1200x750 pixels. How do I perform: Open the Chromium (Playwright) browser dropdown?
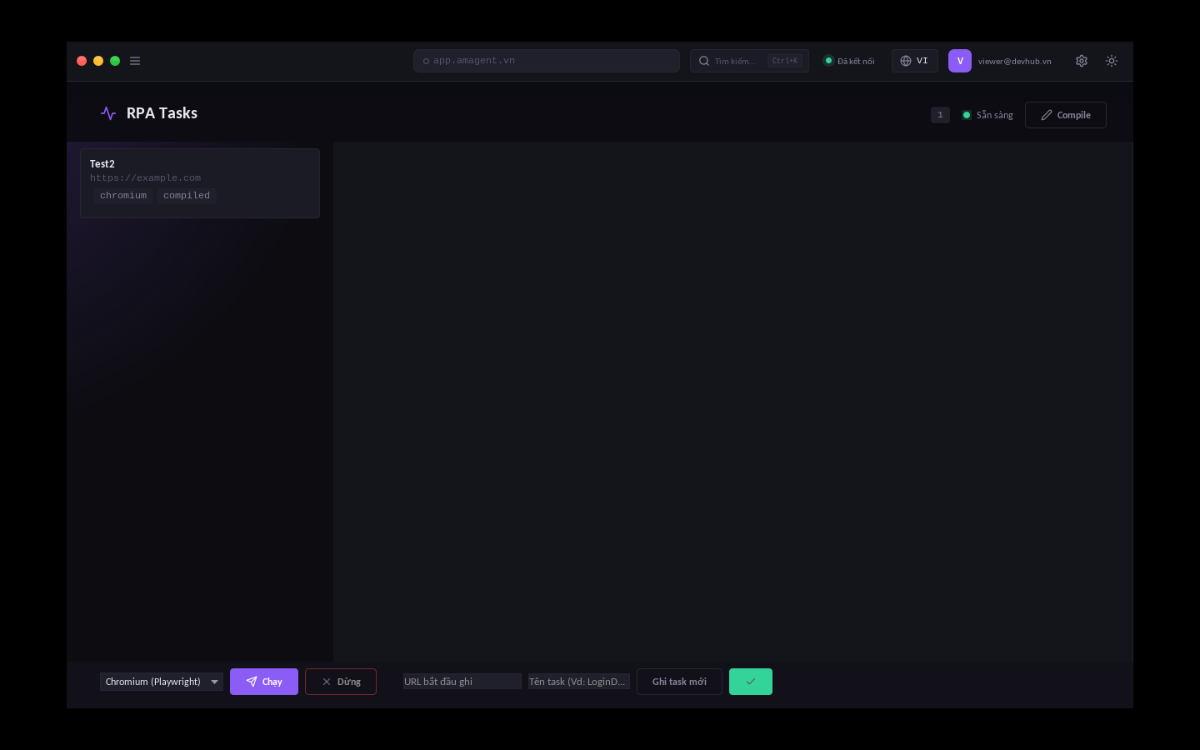161,682
